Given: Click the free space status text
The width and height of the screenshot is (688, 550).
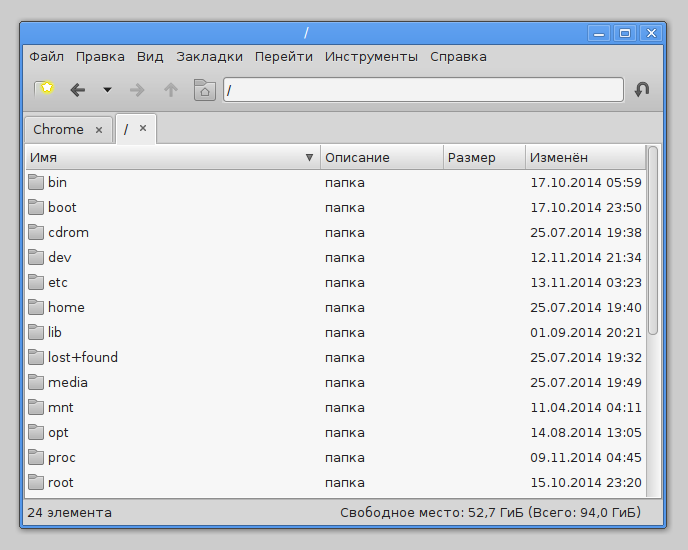Looking at the screenshot, I should (x=491, y=512).
